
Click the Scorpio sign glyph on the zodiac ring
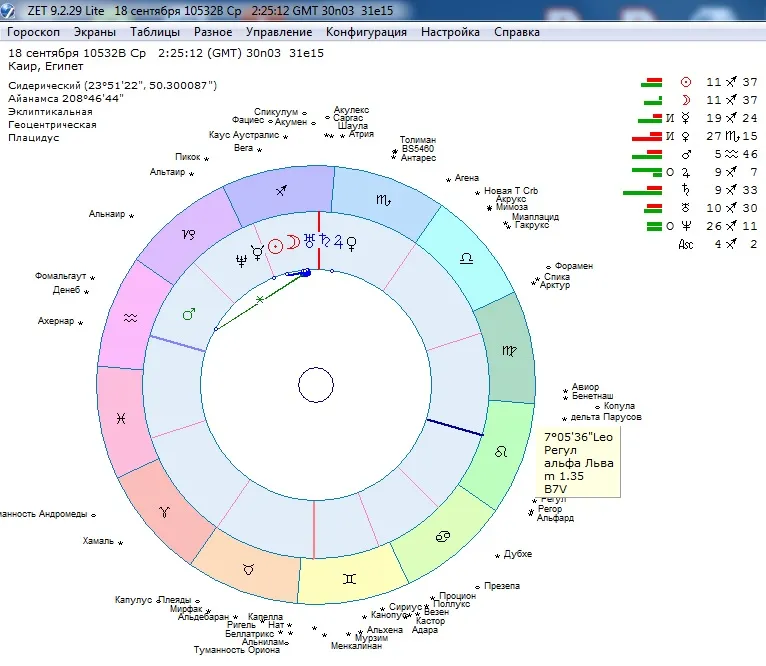point(384,202)
